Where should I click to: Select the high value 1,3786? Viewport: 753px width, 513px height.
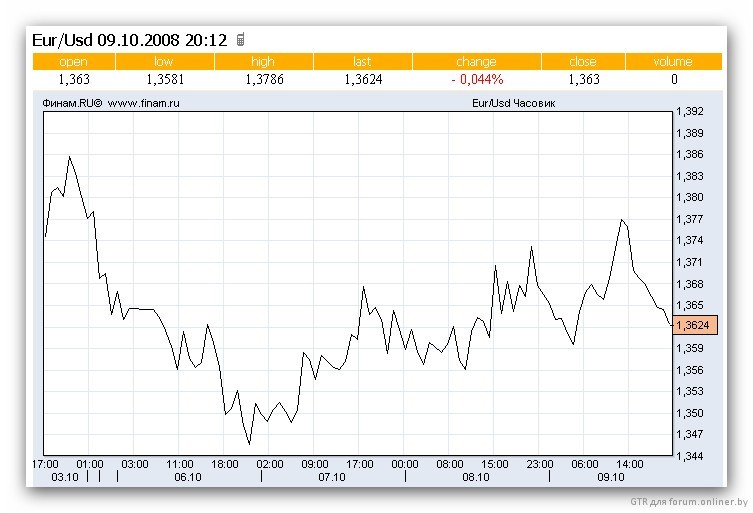(264, 79)
